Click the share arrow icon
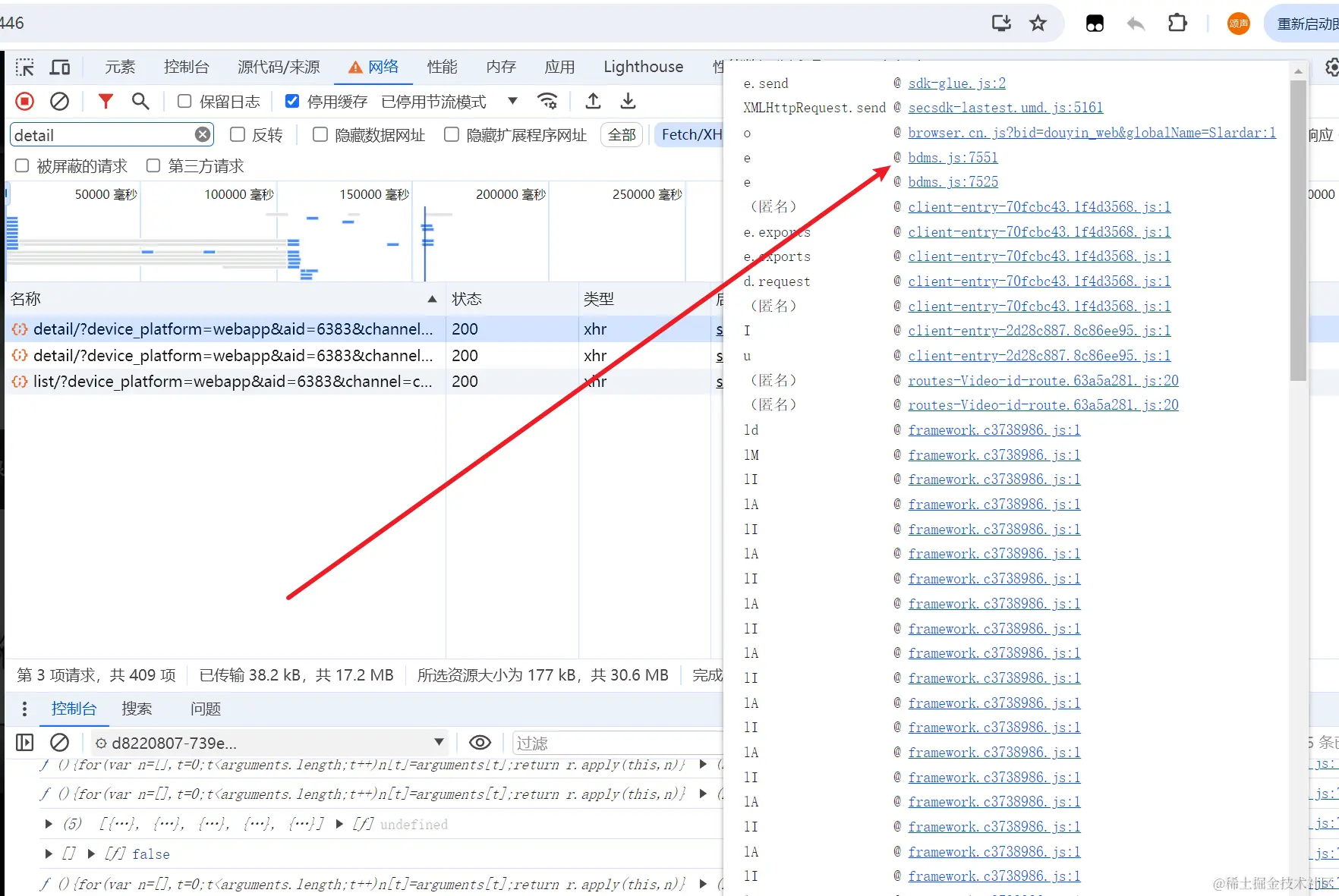This screenshot has height=896, width=1339. (x=1136, y=24)
